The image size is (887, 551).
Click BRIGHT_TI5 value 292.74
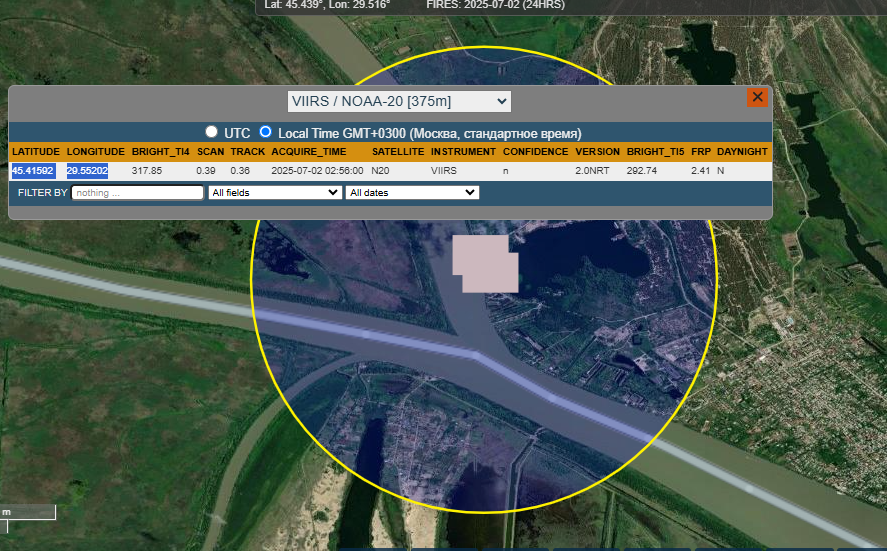(641, 170)
